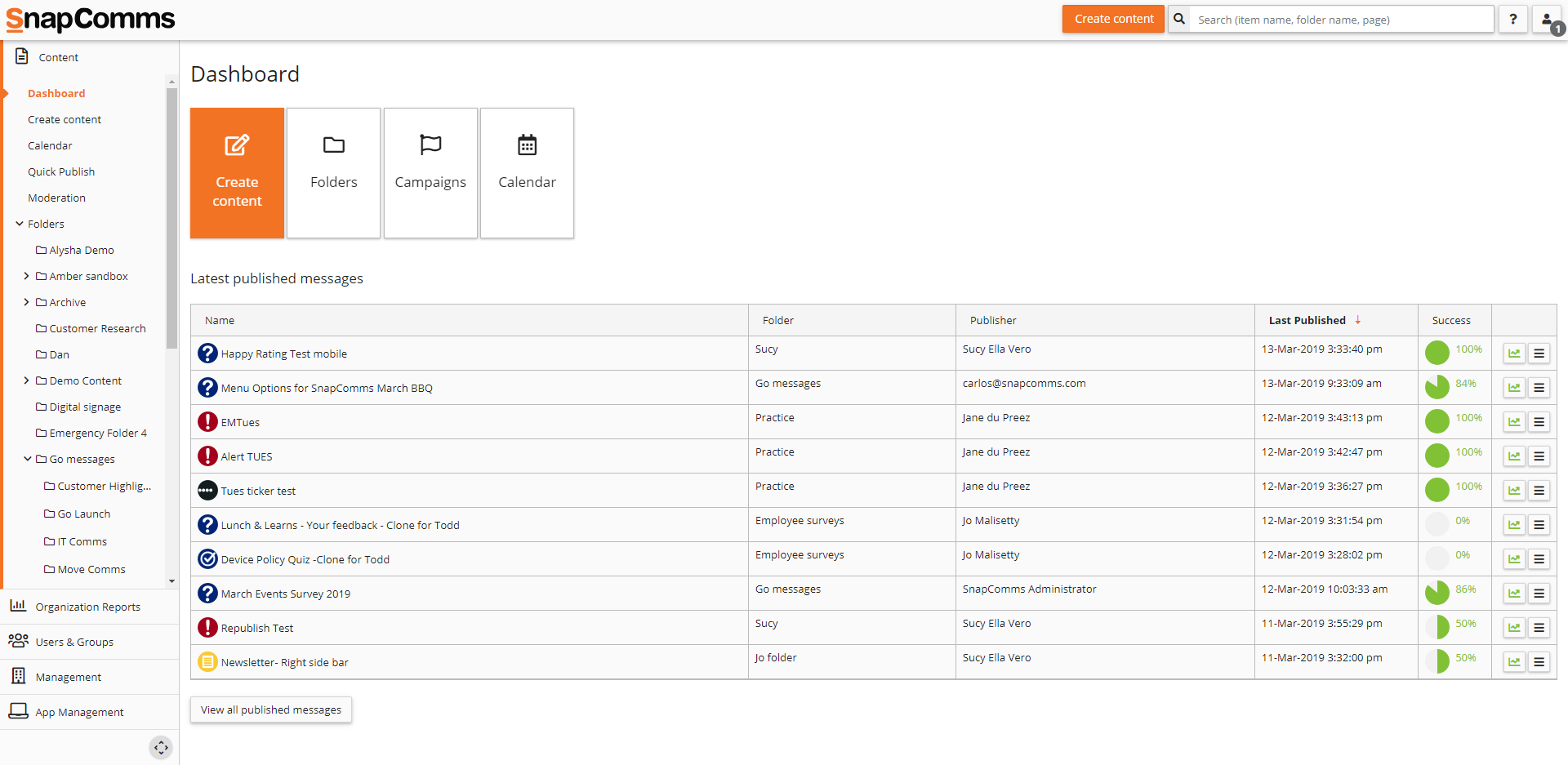Click the search magnifier icon
This screenshot has height=765, width=1568.
click(x=1179, y=19)
